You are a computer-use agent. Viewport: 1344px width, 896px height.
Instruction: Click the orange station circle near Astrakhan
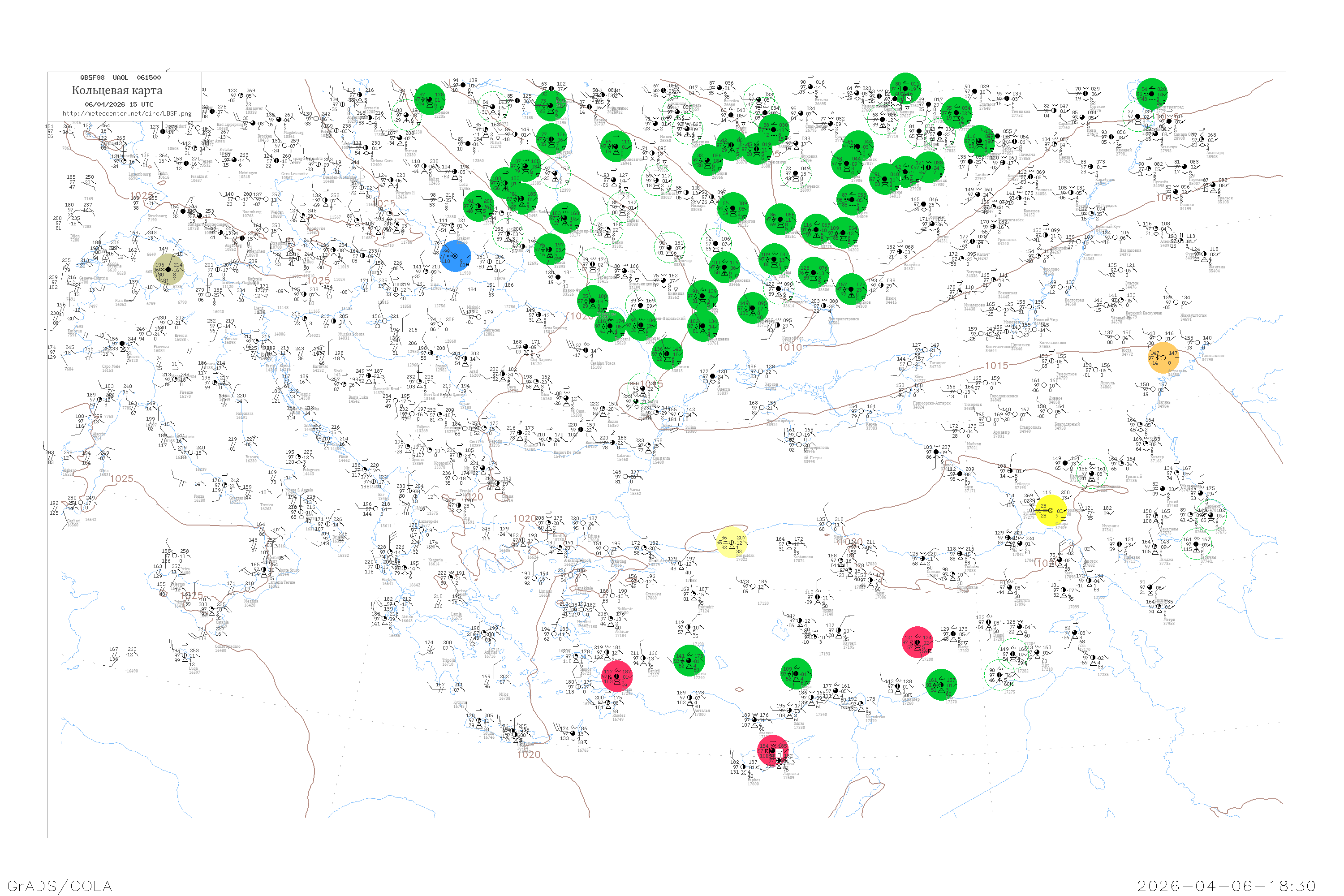pyautogui.click(x=1164, y=358)
